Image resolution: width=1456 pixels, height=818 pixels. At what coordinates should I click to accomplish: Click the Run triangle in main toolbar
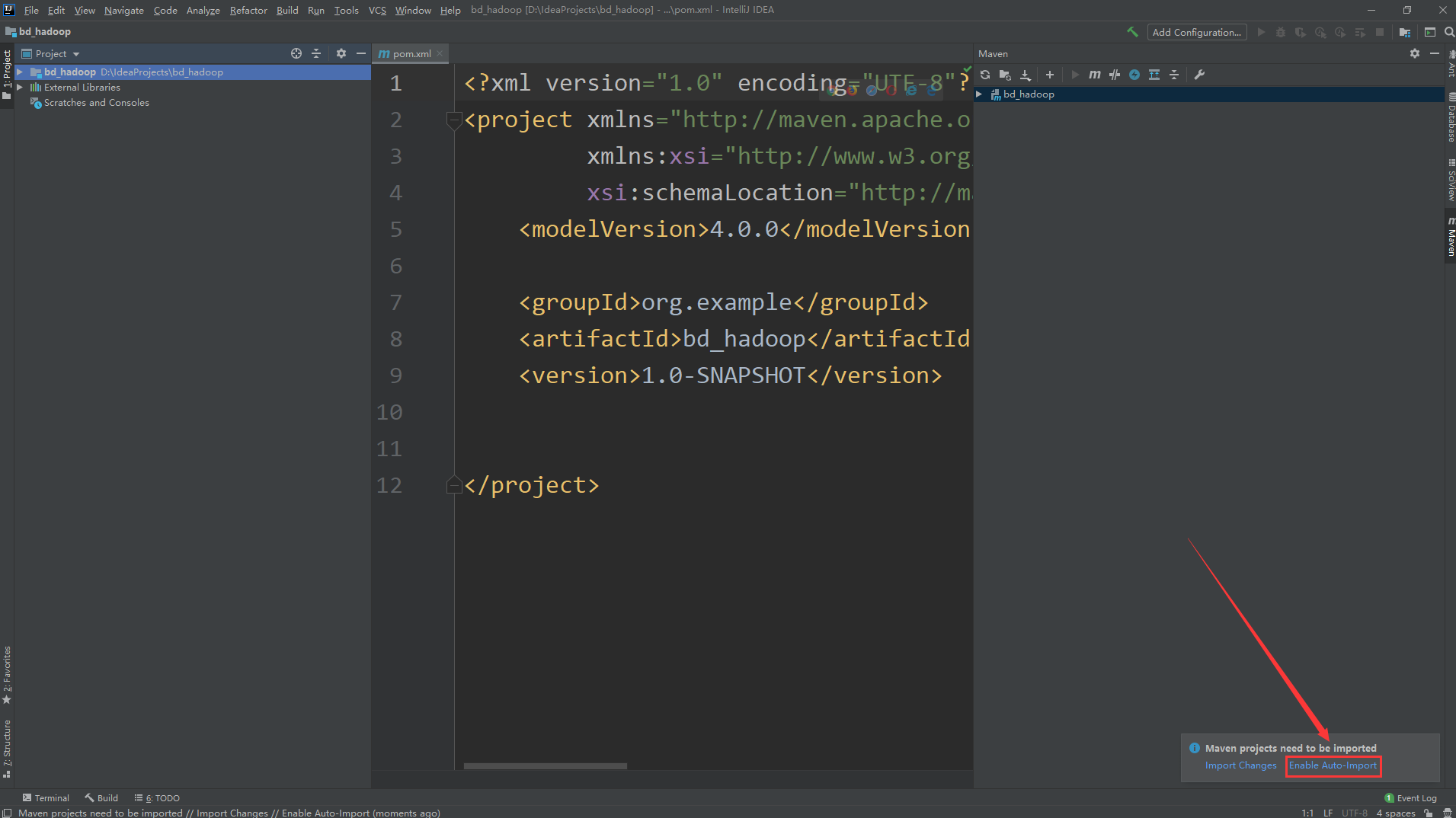[x=1261, y=32]
